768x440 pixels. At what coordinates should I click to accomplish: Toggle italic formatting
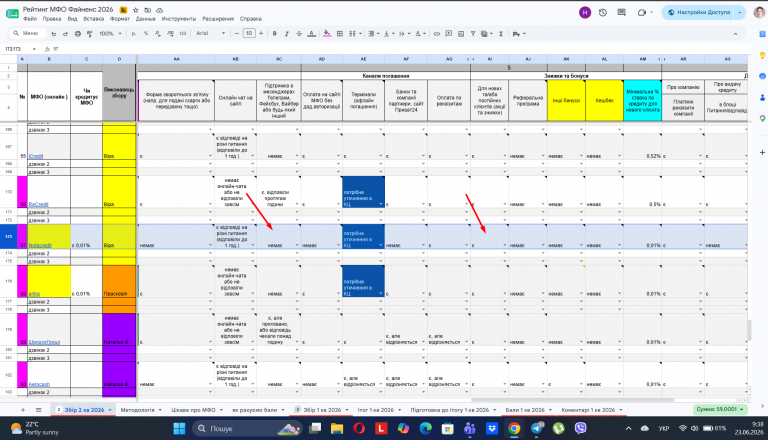[x=287, y=34]
